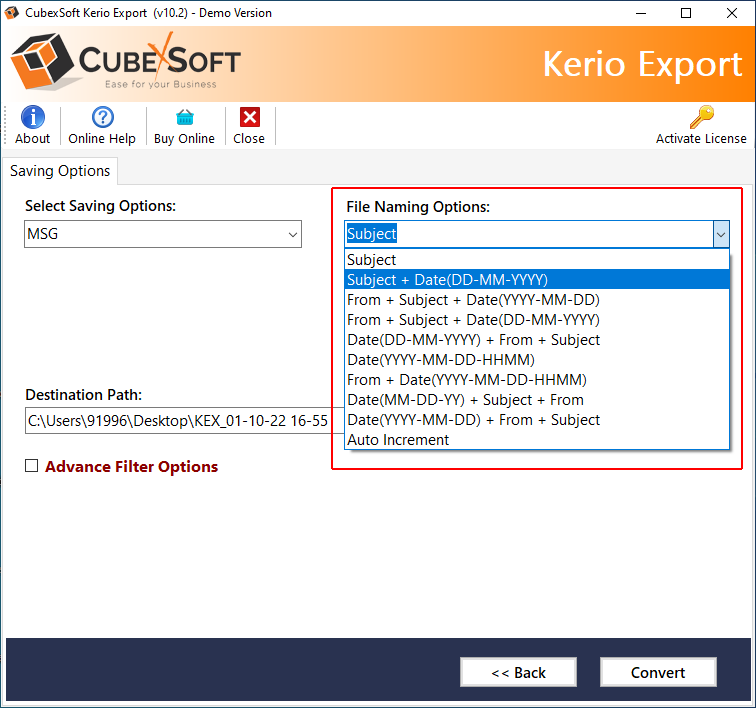This screenshot has width=756, height=708.
Task: Choose the plain 'Subject' naming option
Action: (x=537, y=260)
